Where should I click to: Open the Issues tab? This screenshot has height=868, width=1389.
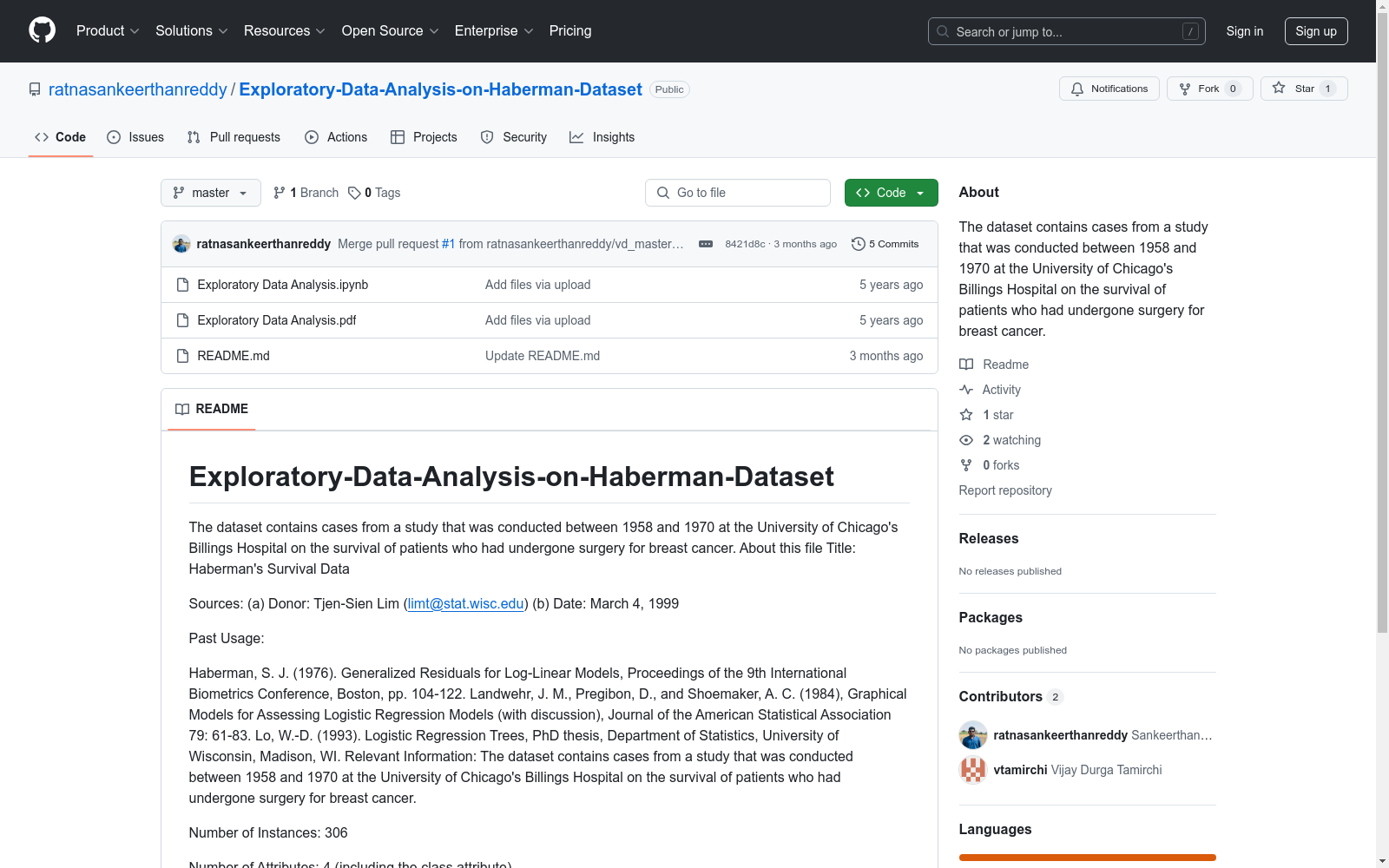tap(135, 137)
